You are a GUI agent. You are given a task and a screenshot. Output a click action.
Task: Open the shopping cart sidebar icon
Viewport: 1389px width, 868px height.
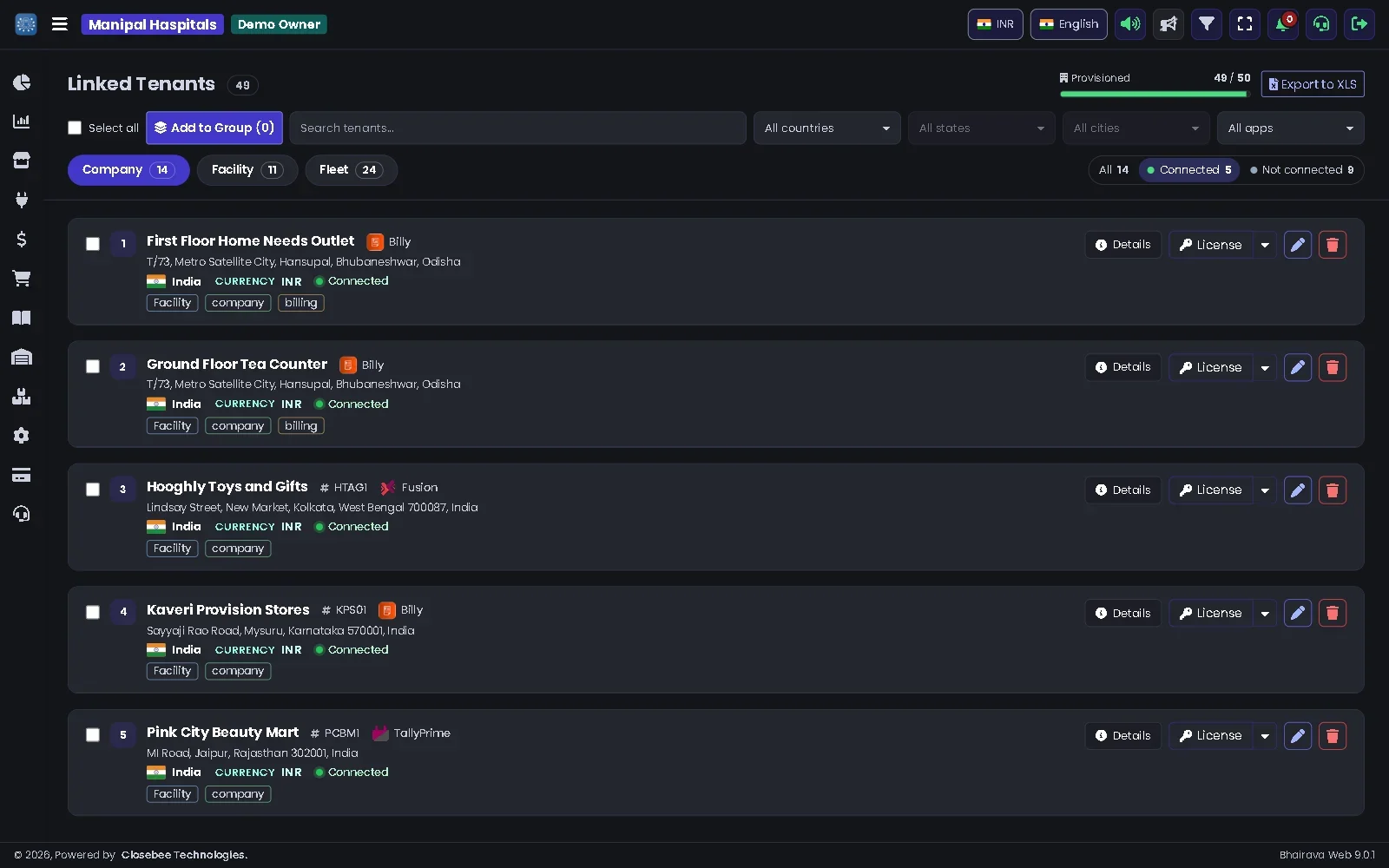22,279
